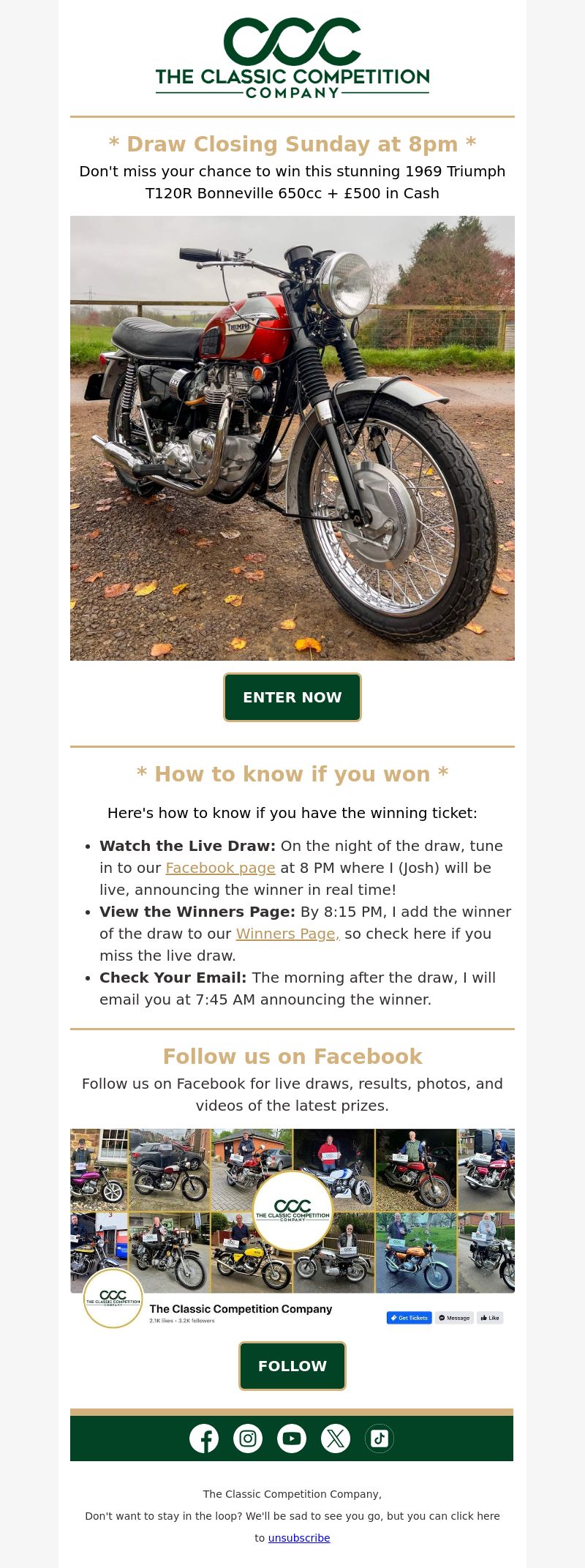Viewport: 585px width, 1568px height.
Task: Click the Like button on Facebook preview
Action: pyautogui.click(x=490, y=1318)
